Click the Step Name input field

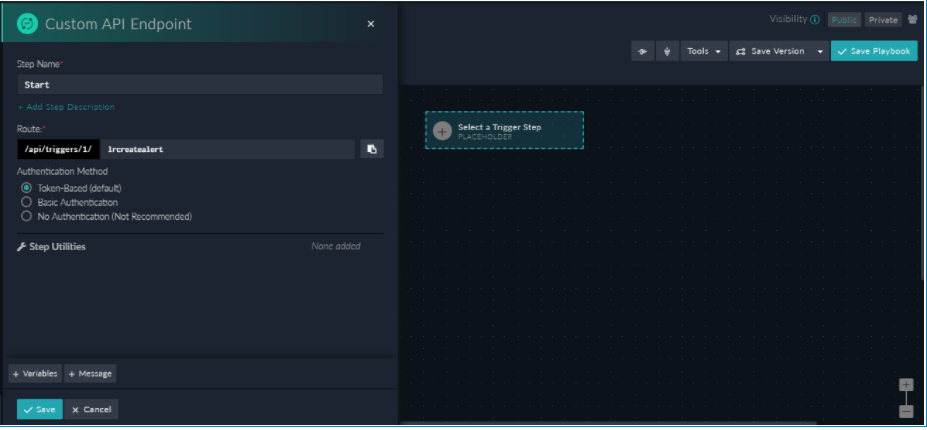[200, 85]
